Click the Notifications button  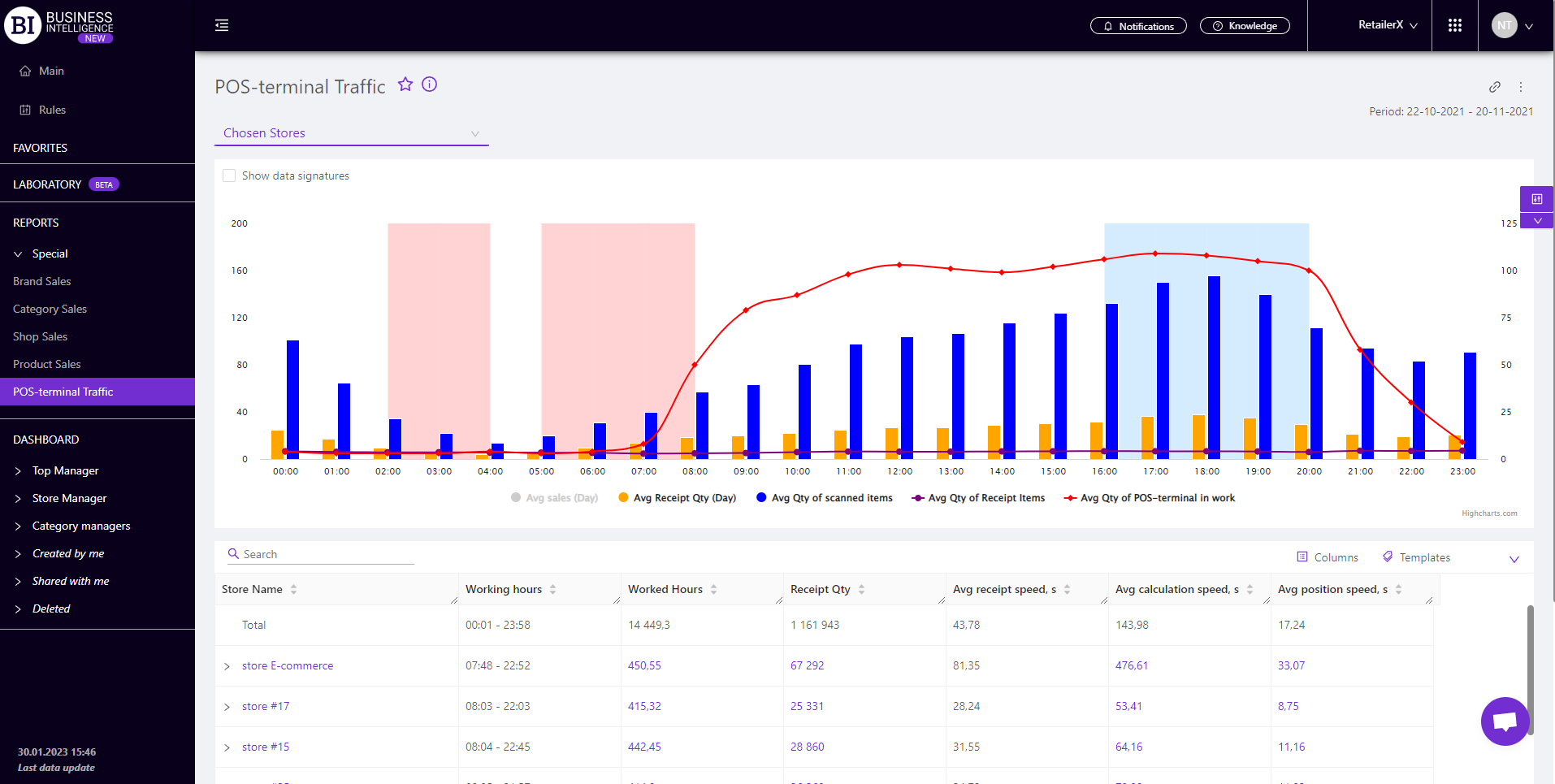pyautogui.click(x=1138, y=26)
